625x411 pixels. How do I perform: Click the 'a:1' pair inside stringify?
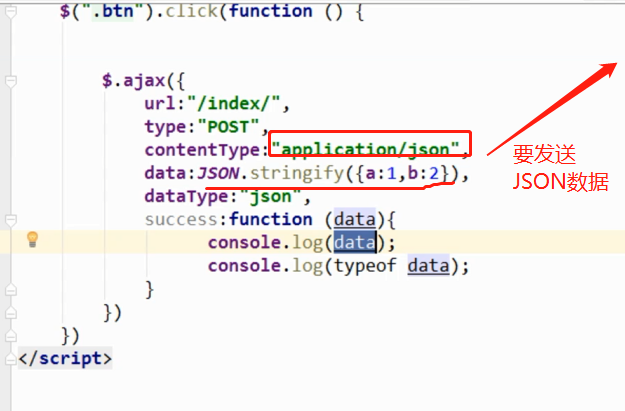pos(381,173)
